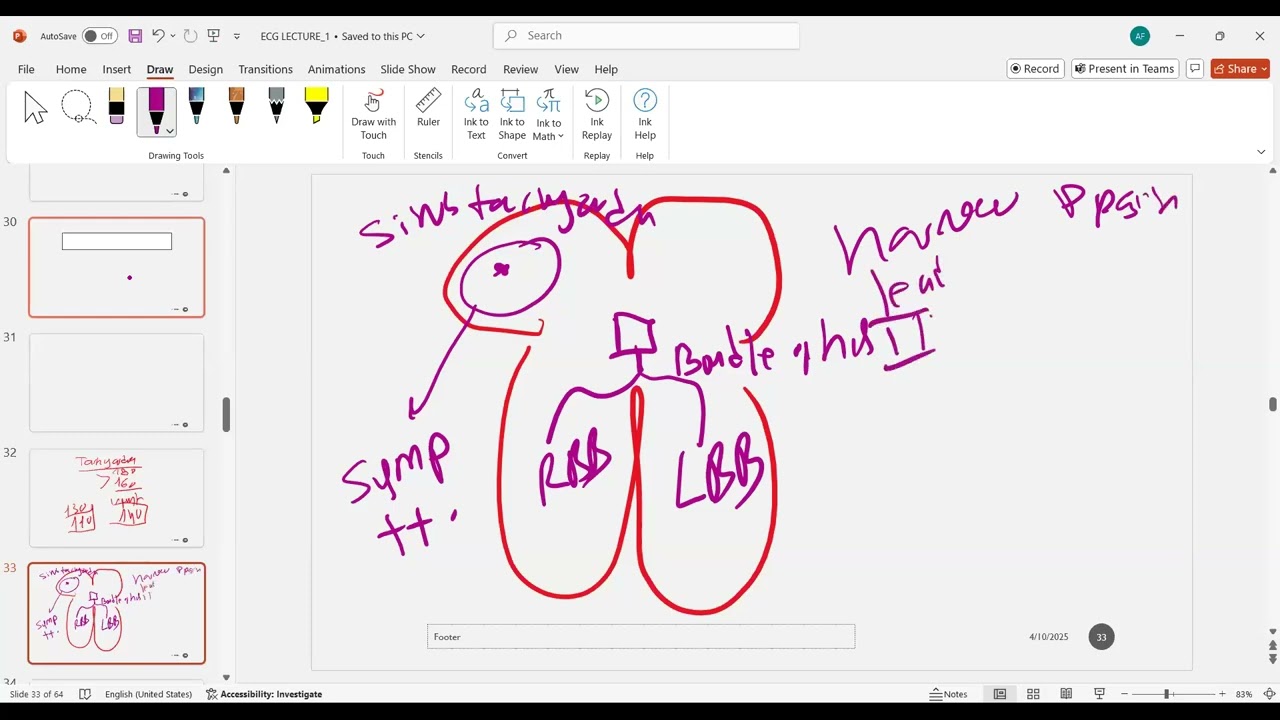Viewport: 1280px width, 720px height.
Task: Open the View tab
Action: coord(567,69)
